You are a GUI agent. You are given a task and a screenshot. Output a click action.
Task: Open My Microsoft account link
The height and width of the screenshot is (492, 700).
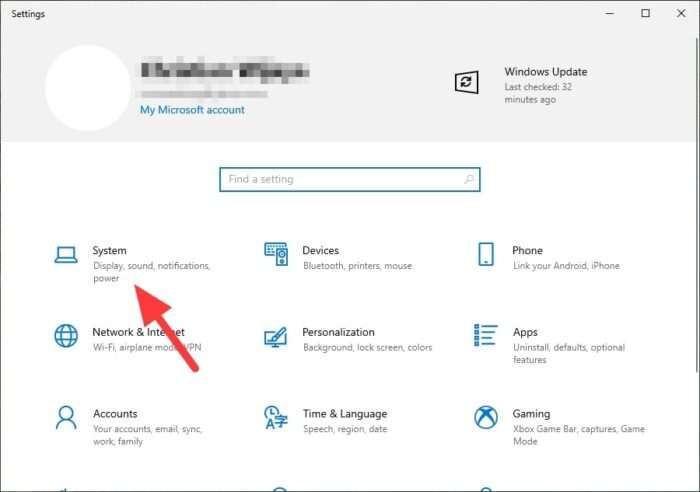click(192, 110)
